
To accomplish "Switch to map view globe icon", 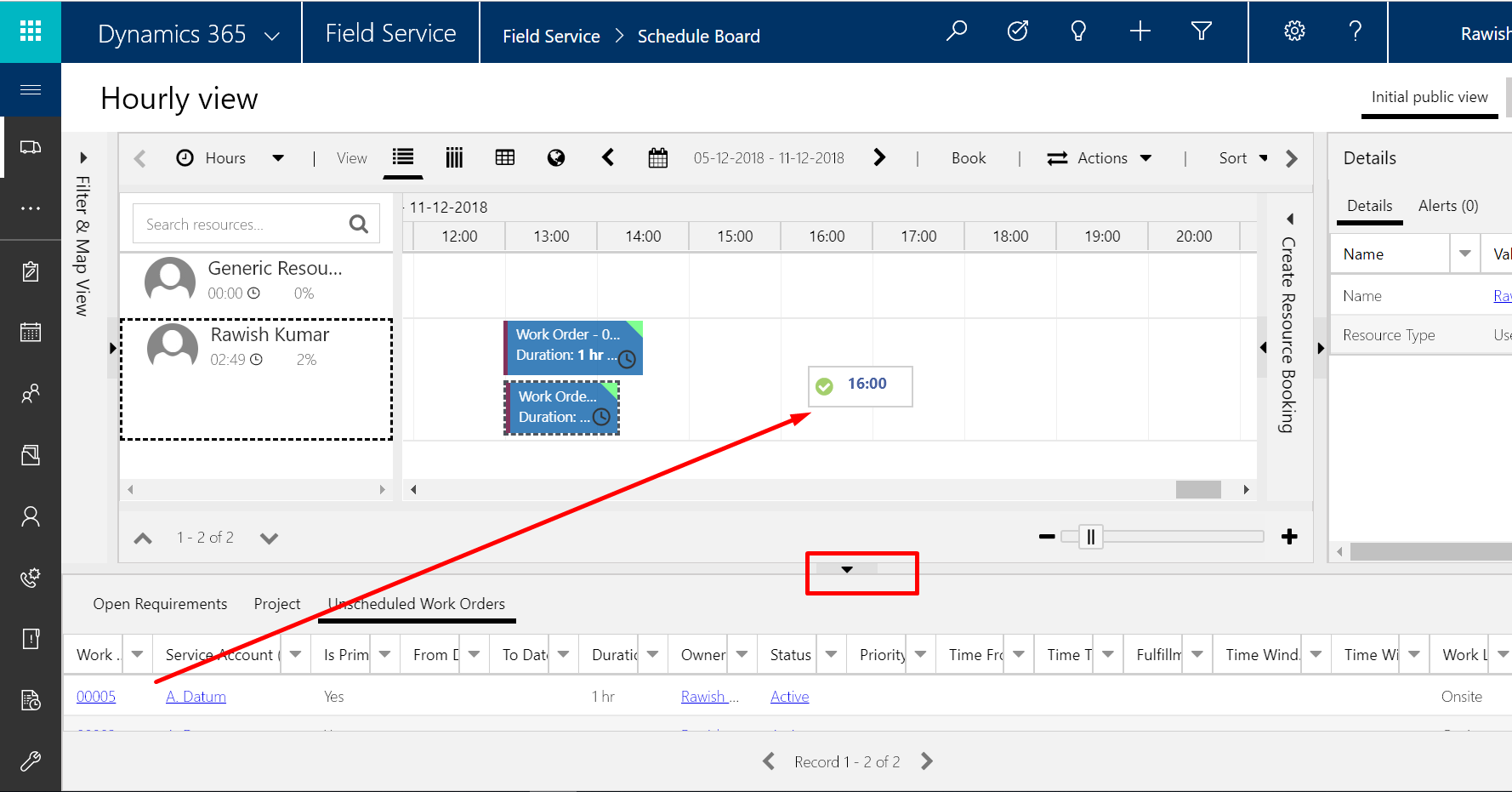I will pos(556,157).
